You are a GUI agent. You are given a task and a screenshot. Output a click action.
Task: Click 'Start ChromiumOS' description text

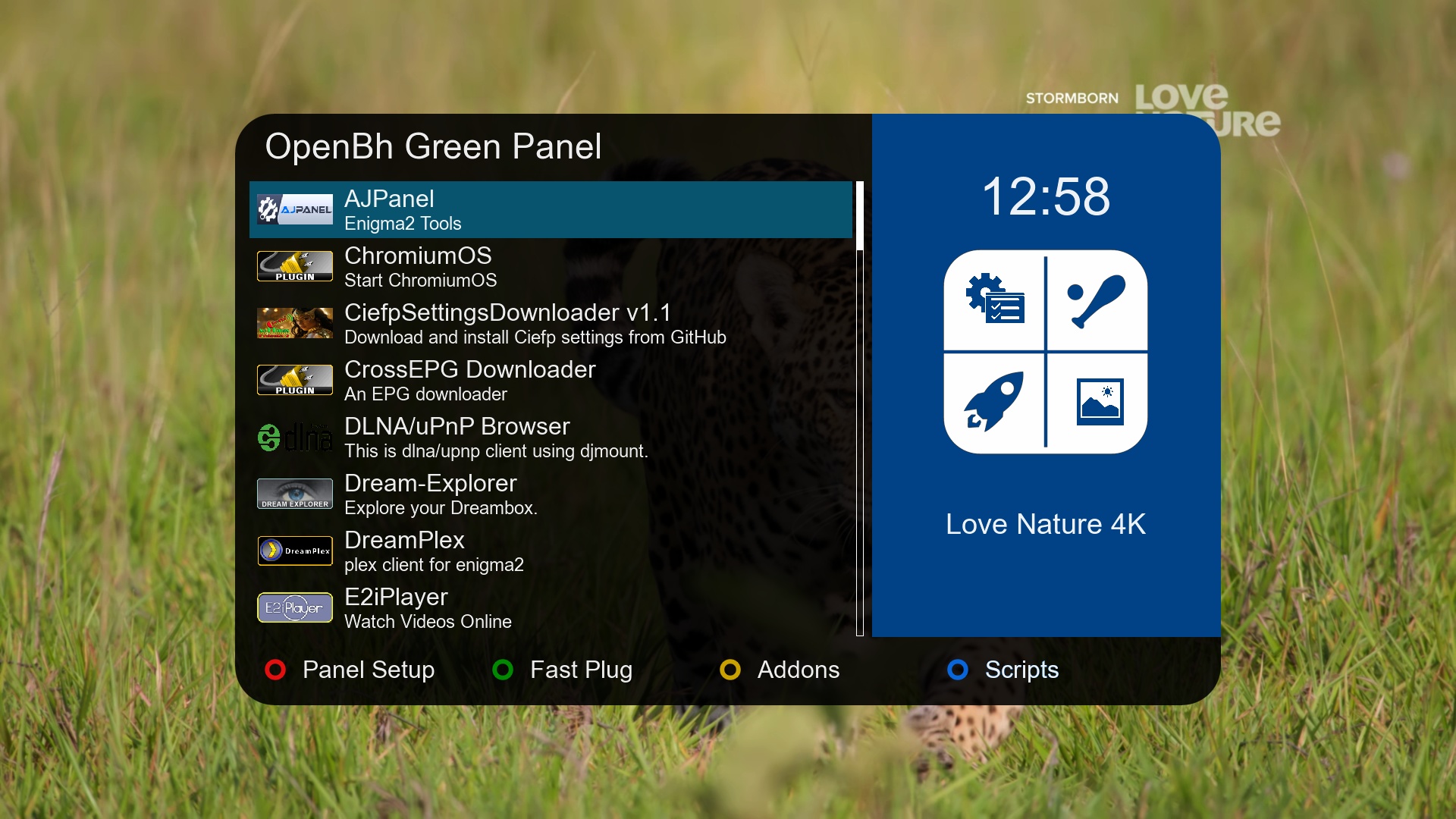coord(421,281)
